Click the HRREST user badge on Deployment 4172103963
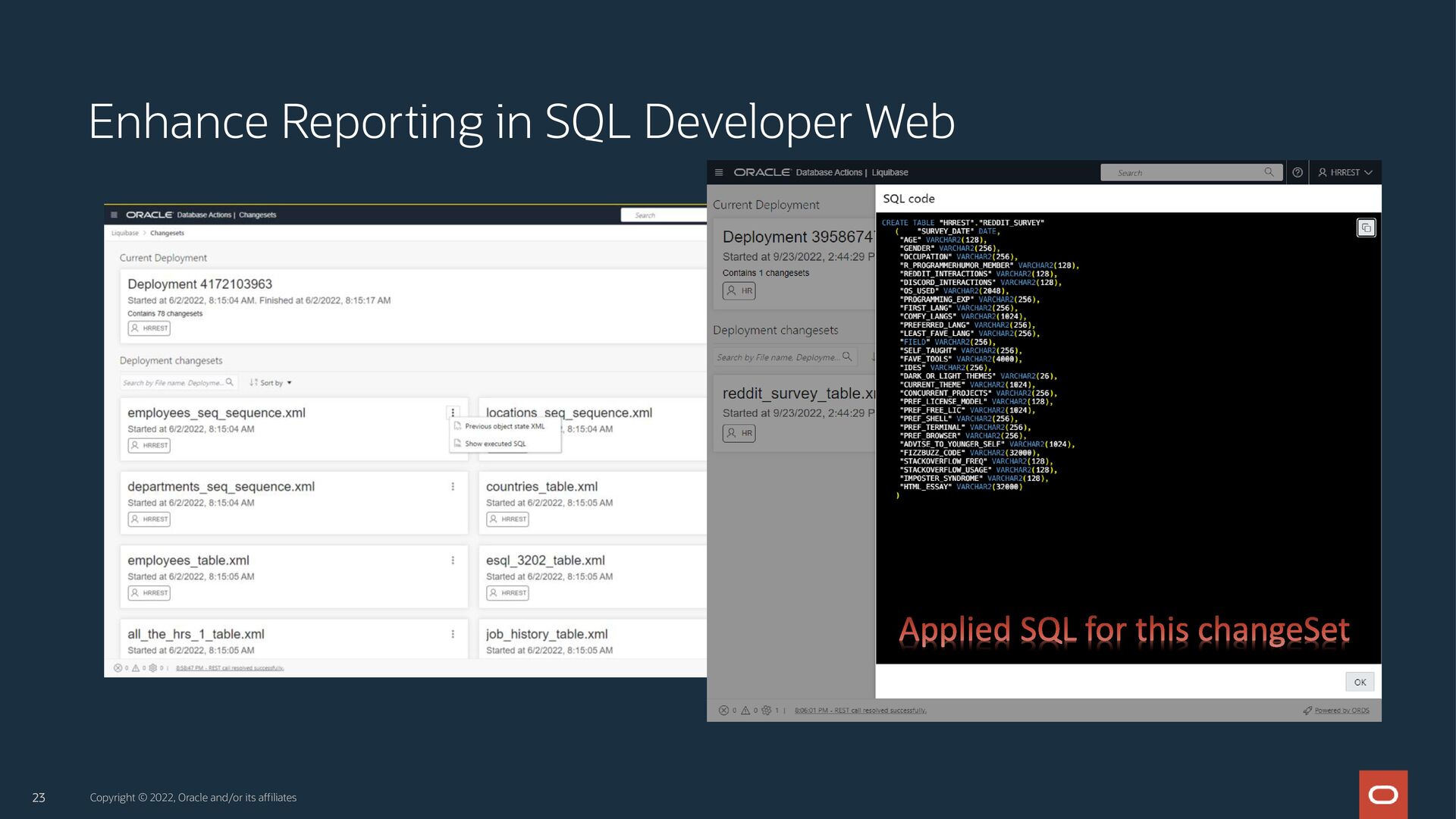The width and height of the screenshot is (1456, 819). click(x=148, y=328)
